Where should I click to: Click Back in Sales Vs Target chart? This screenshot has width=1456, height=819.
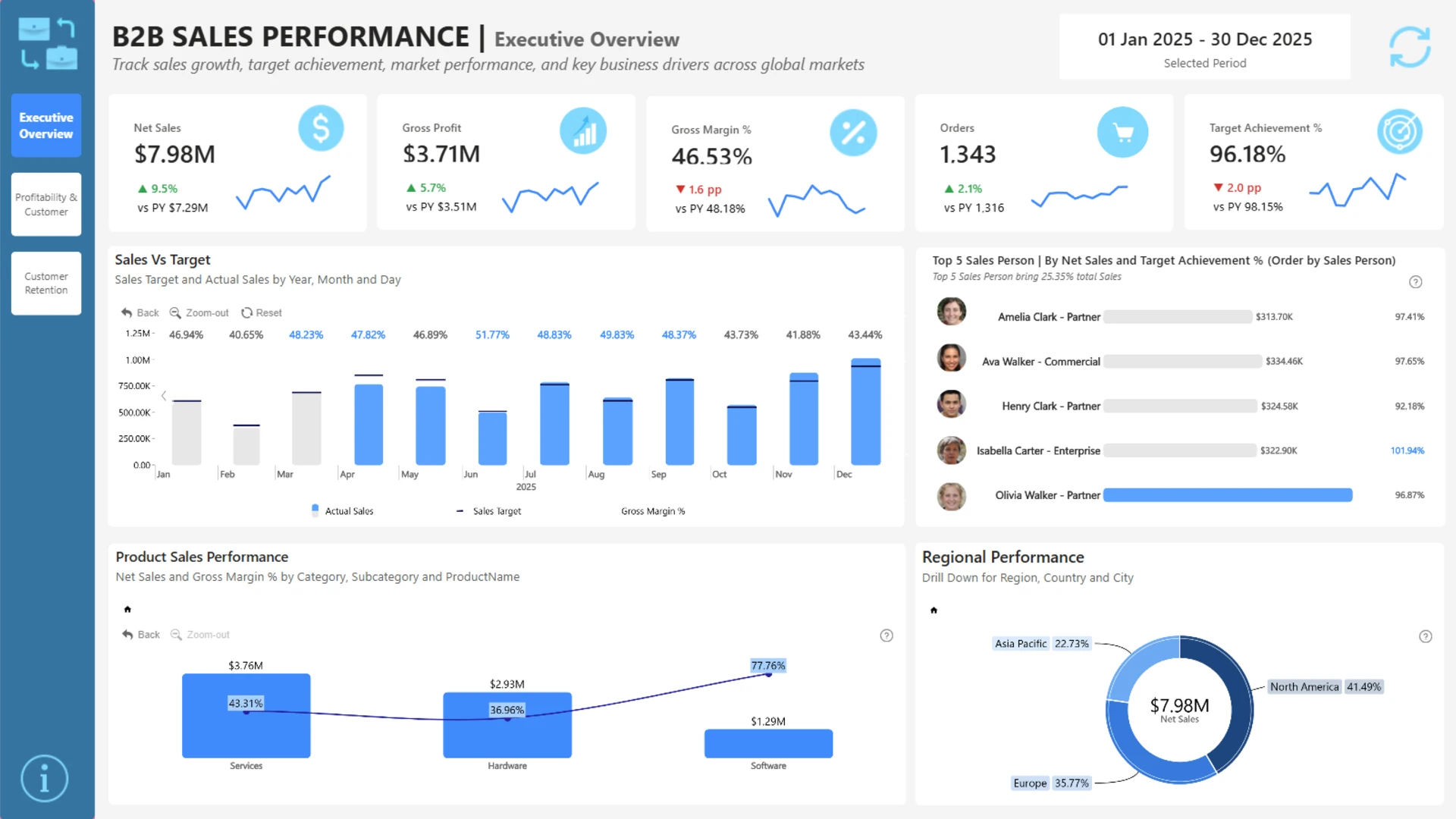click(140, 312)
